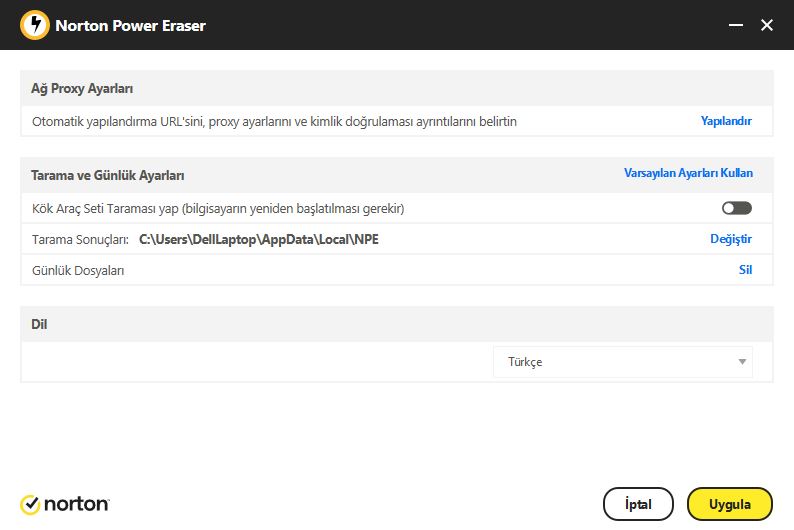794x530 pixels.
Task: Click the Norton Power Eraser lightning icon
Action: pyautogui.click(x=34, y=25)
